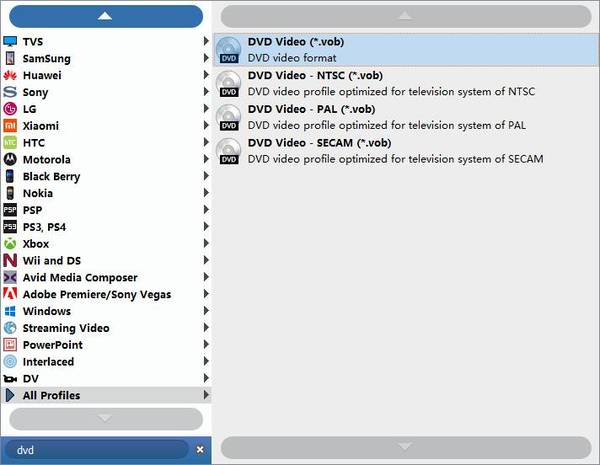This screenshot has height=465, width=600.
Task: Expand the Huawei submenu arrow
Action: pos(206,75)
